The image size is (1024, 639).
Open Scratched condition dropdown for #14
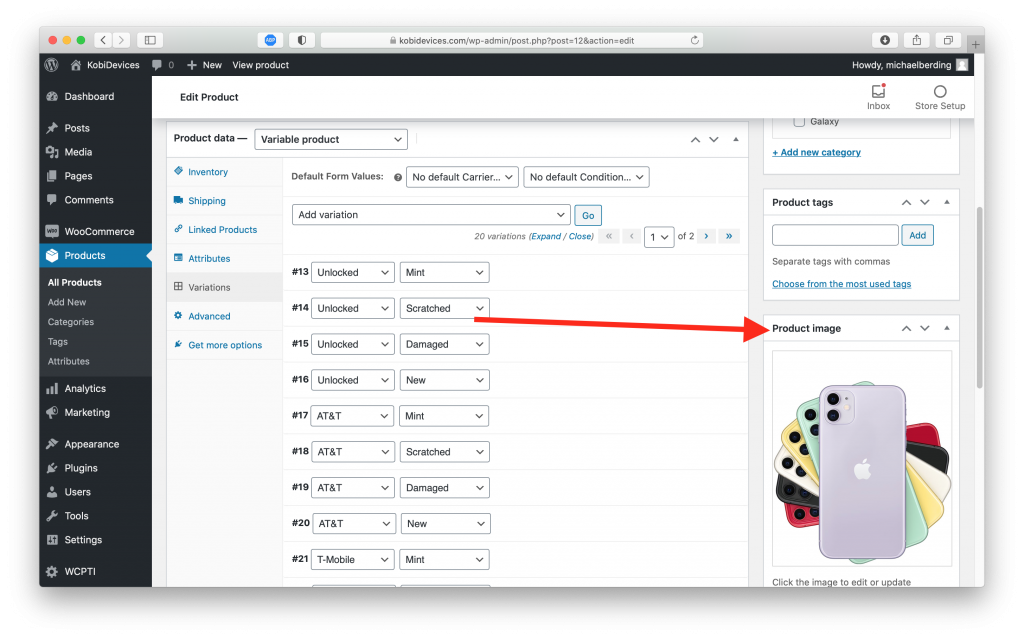(445, 308)
